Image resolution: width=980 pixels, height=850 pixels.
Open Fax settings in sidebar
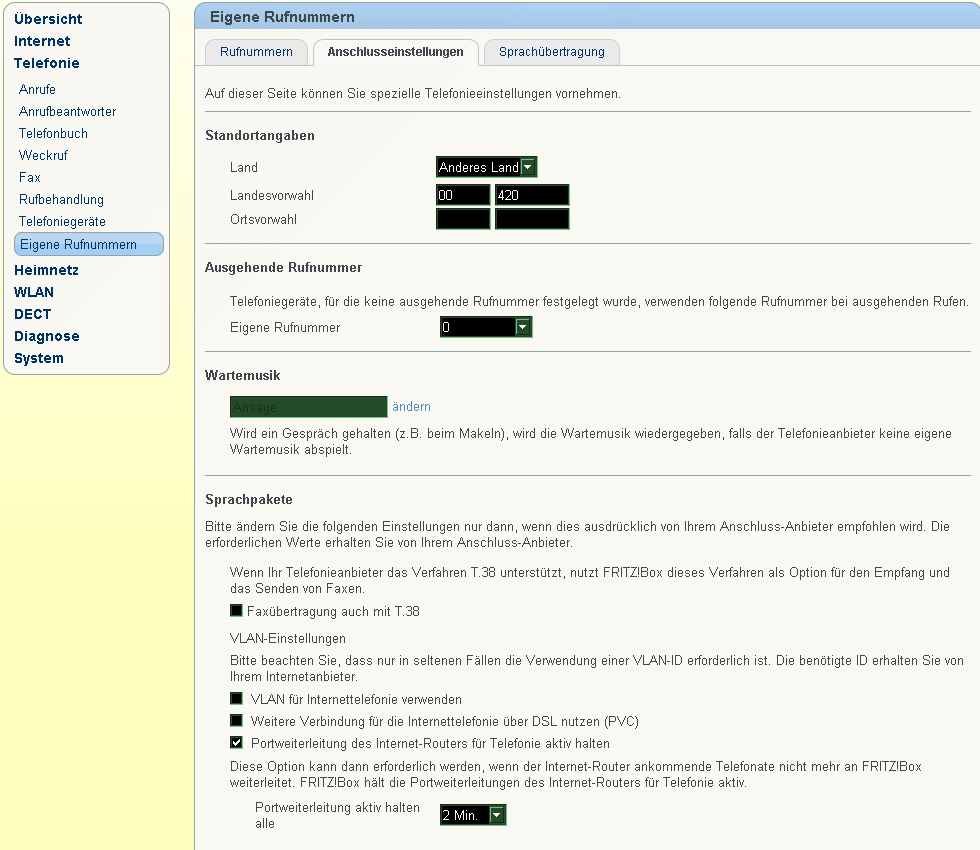click(29, 178)
